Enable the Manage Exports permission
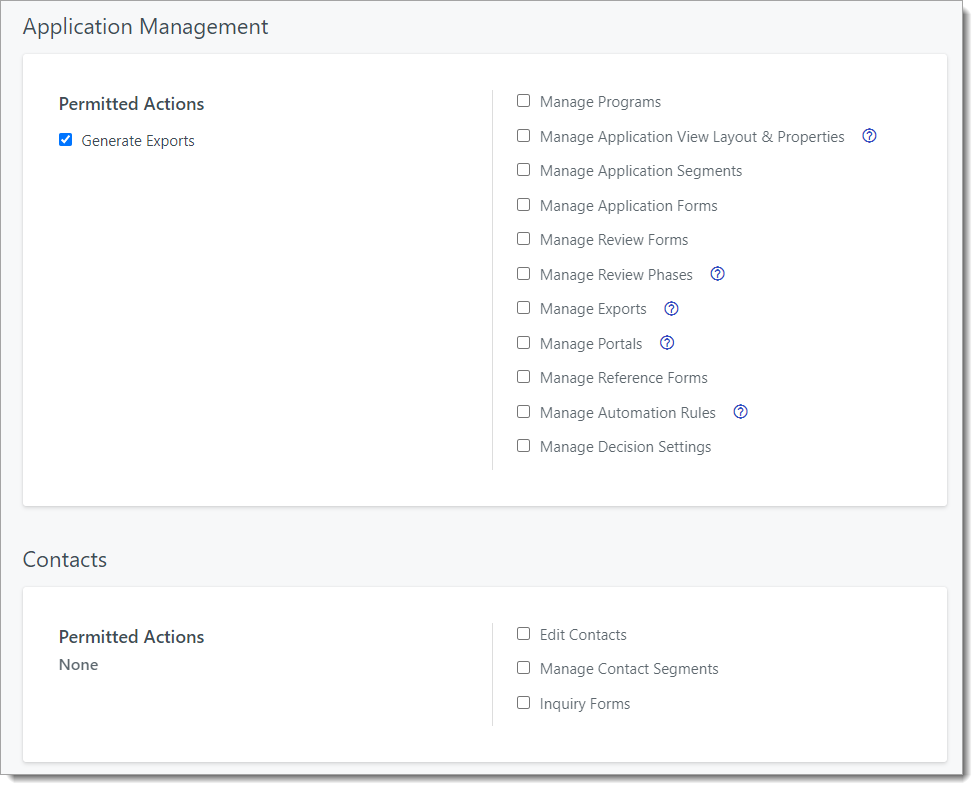 pos(523,307)
